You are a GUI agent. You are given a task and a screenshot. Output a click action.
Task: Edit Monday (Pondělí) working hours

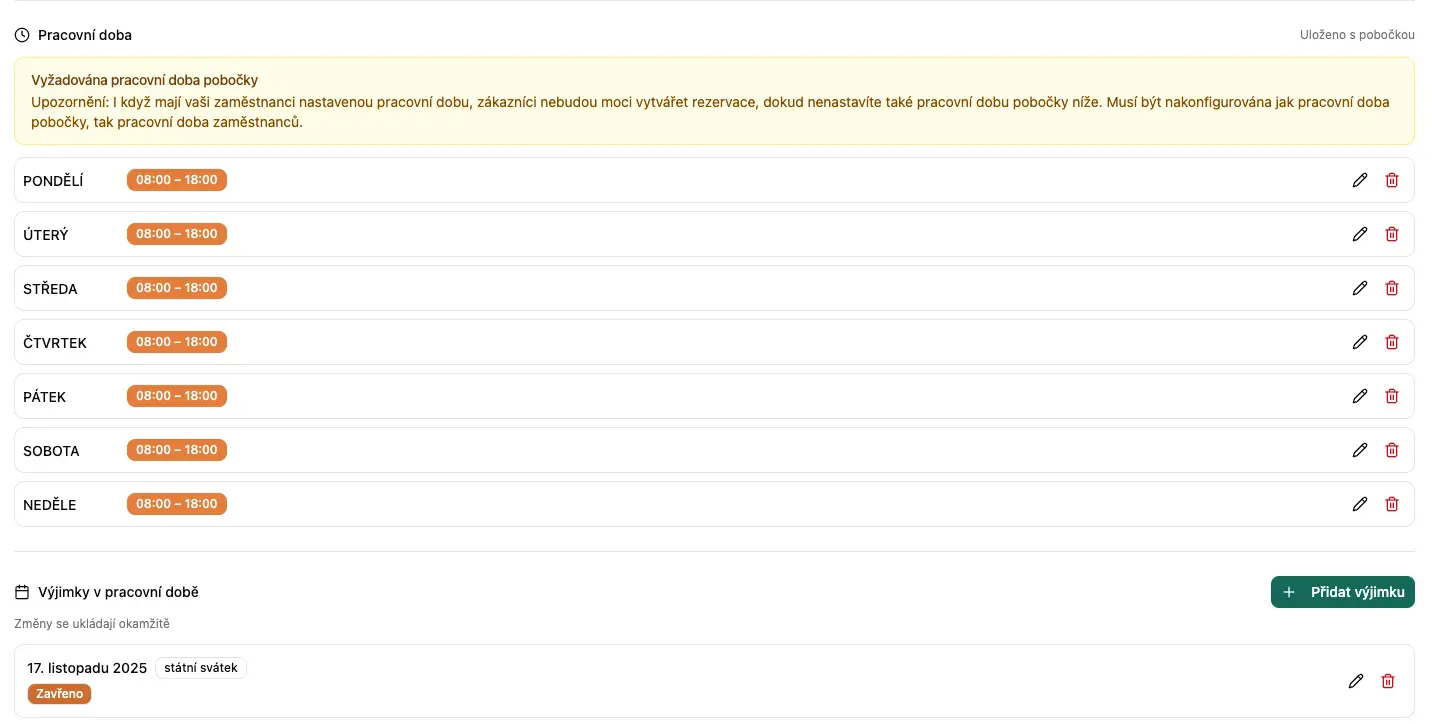(x=1359, y=180)
